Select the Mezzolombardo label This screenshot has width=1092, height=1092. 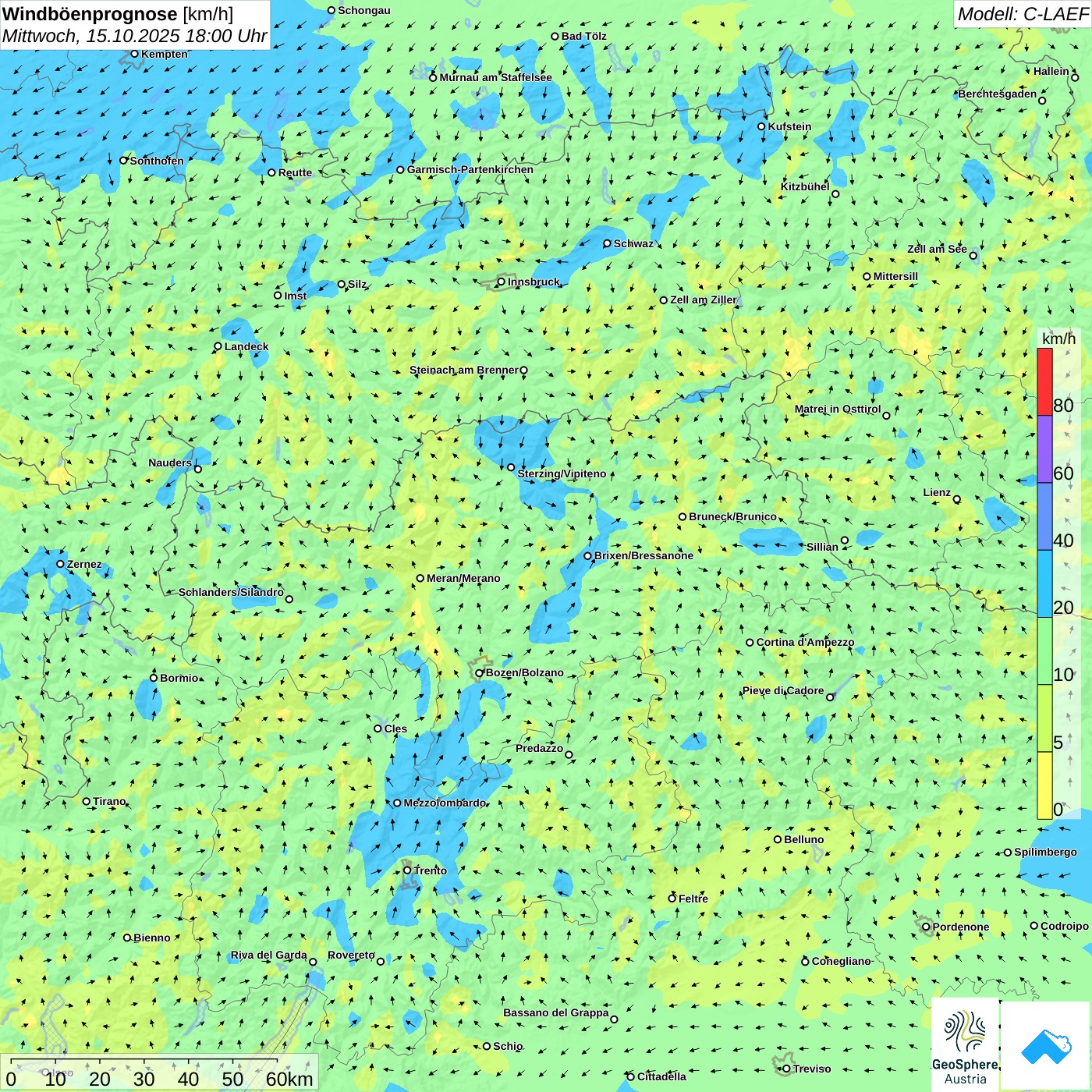[445, 803]
